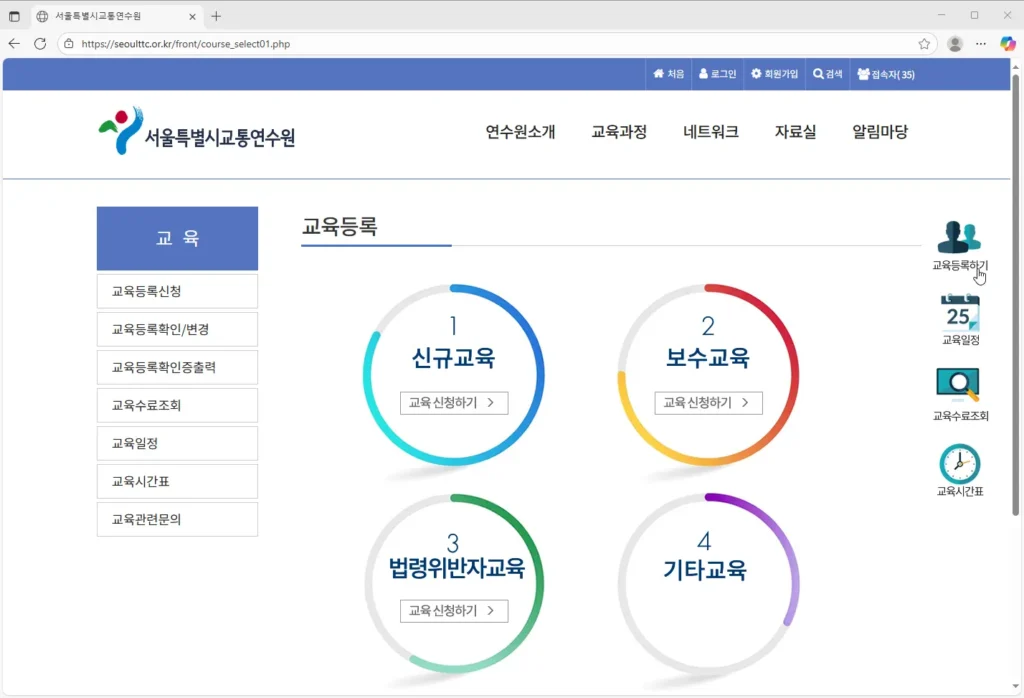Viewport: 1024px width, 698px height.
Task: Click 교육 신청하기 under 신규교육
Action: [454, 403]
